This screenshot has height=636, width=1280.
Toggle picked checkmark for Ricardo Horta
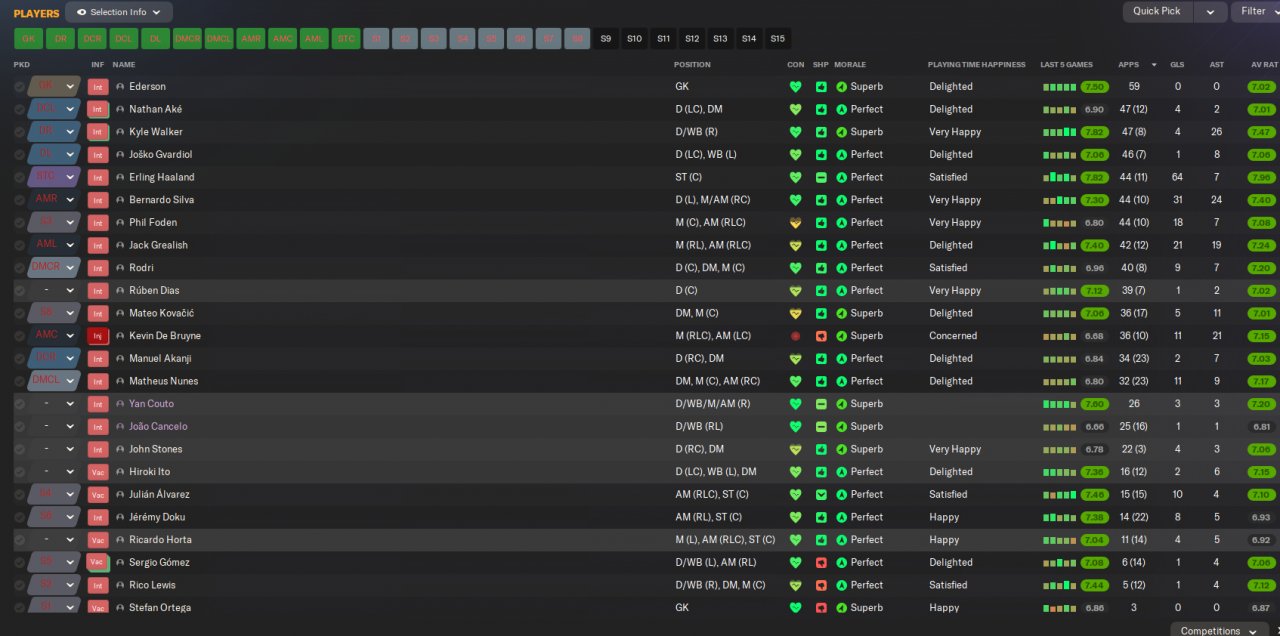[19, 540]
